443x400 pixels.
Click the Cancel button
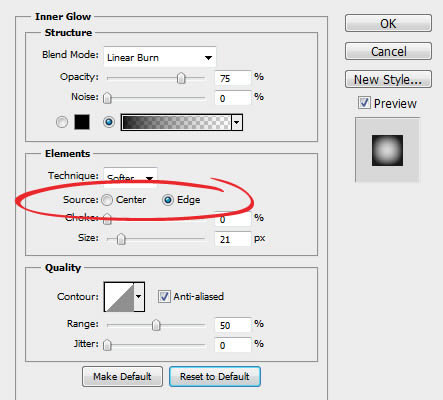pos(388,51)
